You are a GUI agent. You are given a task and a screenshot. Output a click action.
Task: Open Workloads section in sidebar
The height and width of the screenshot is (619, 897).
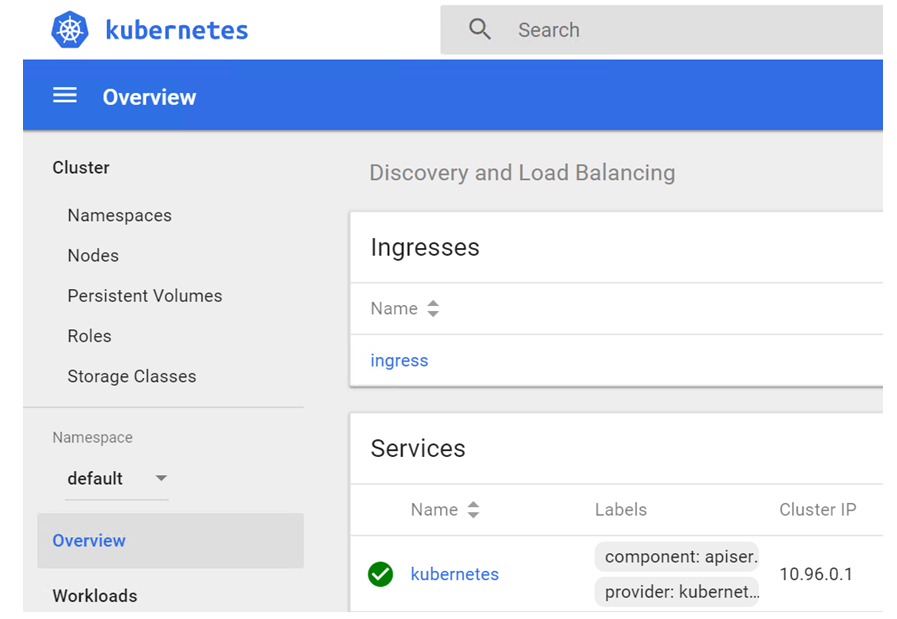[x=95, y=595]
